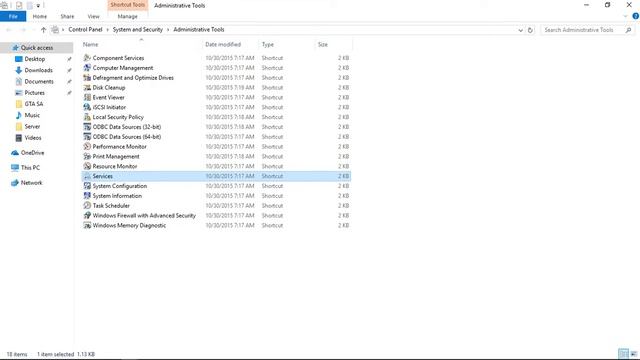Switch to details view in status bar

[x=623, y=354]
